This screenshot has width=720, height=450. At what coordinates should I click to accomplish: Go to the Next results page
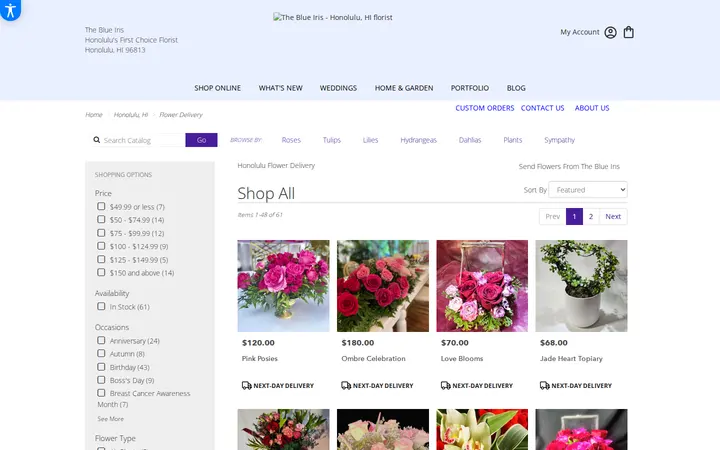point(613,216)
